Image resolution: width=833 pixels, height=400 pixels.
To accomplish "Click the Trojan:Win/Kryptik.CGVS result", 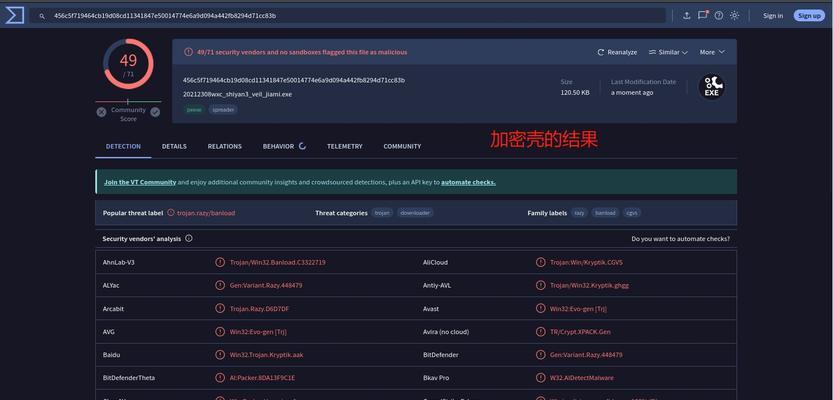I will (586, 262).
